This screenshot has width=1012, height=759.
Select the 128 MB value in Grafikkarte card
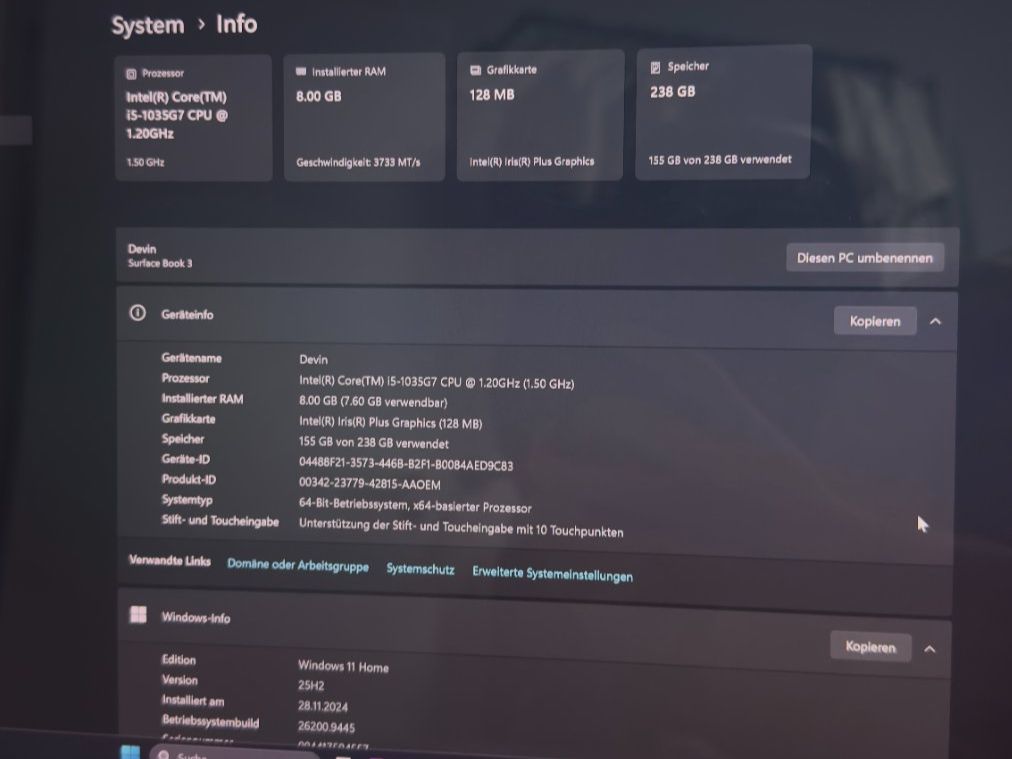(x=492, y=95)
